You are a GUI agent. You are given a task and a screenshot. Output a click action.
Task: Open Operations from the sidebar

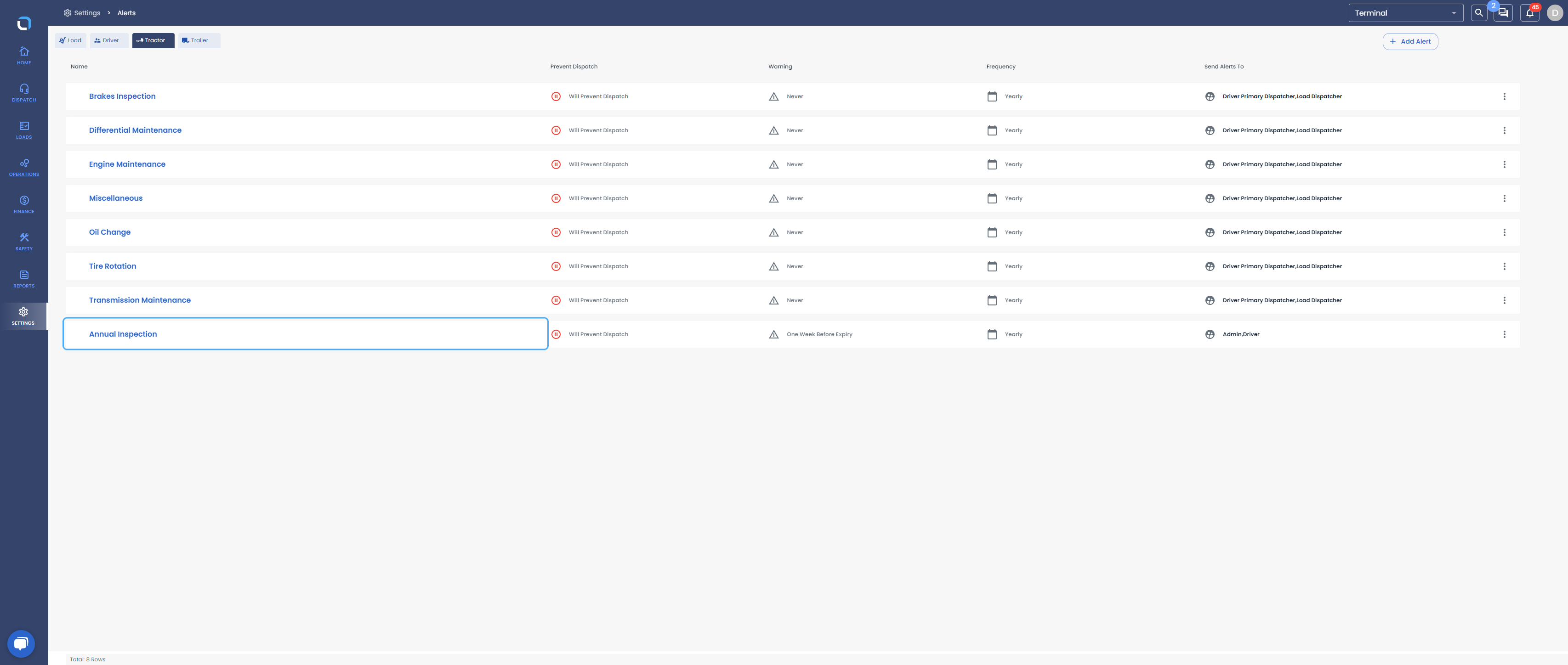24,167
